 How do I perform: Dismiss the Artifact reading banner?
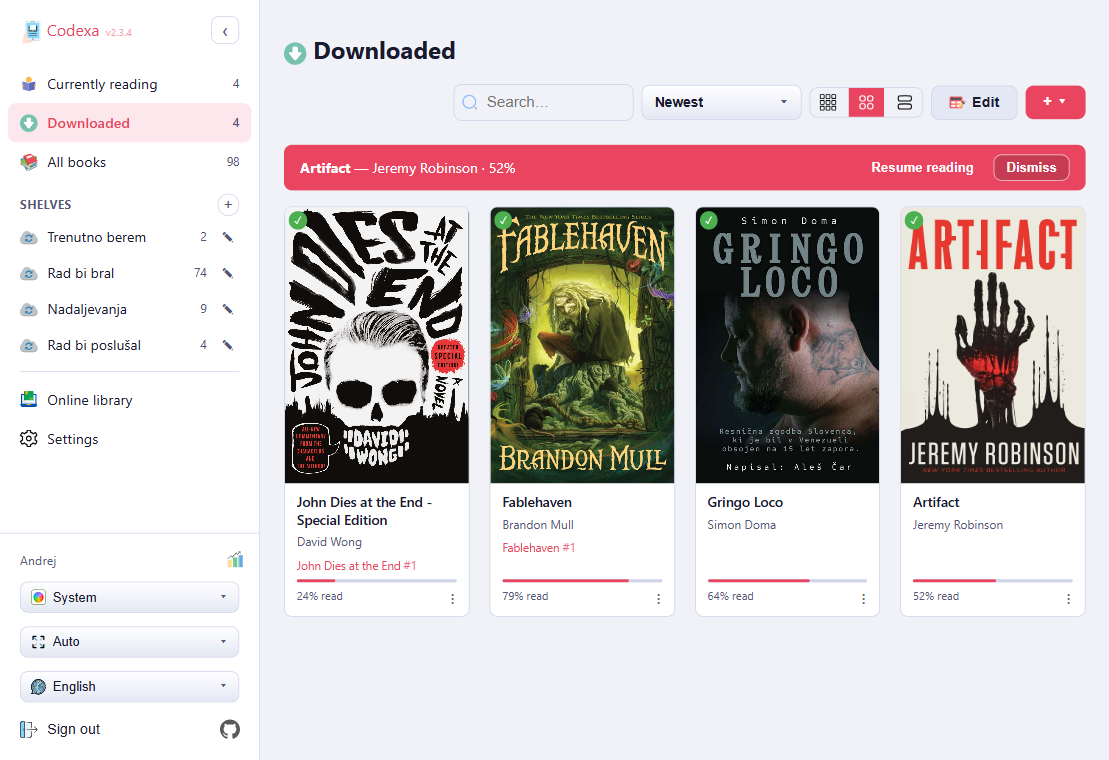pos(1031,168)
